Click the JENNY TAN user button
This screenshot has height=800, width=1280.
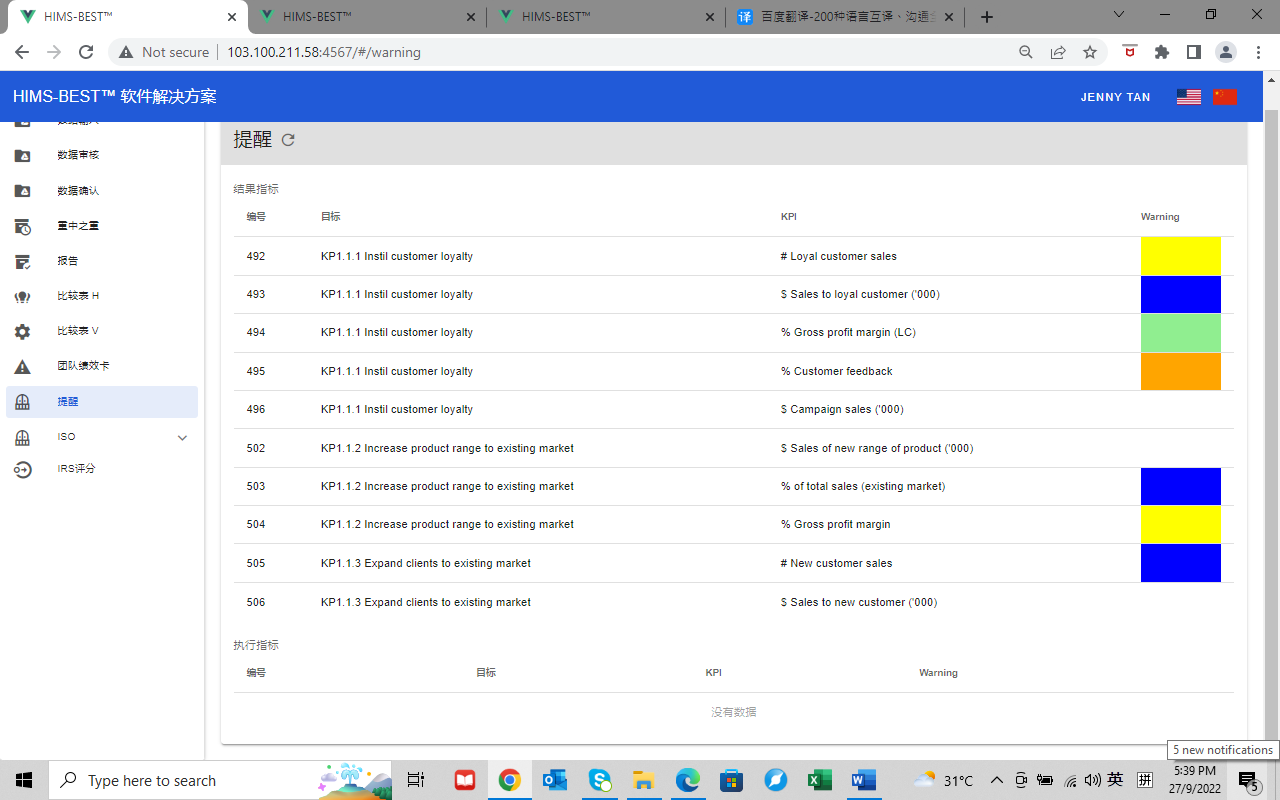click(x=1115, y=97)
